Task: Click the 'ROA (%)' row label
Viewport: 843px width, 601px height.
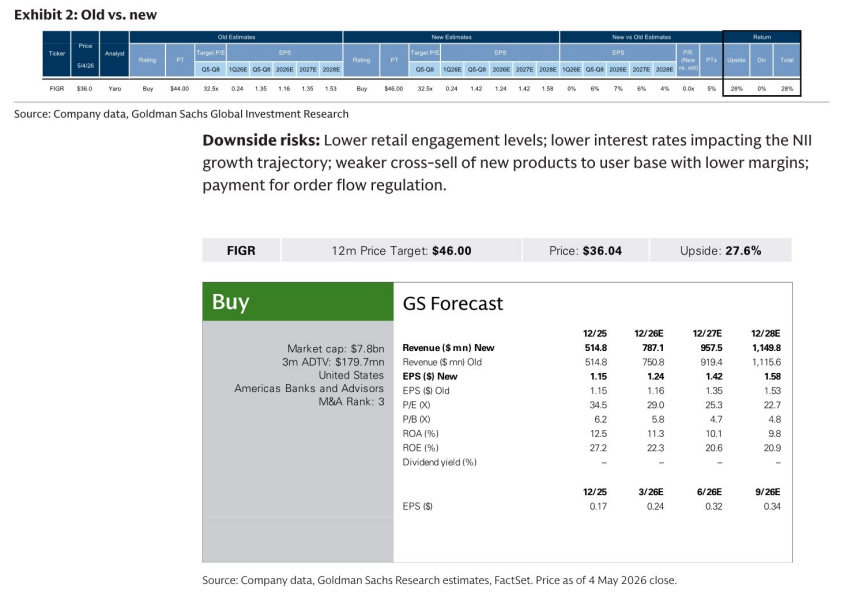Action: [x=420, y=433]
